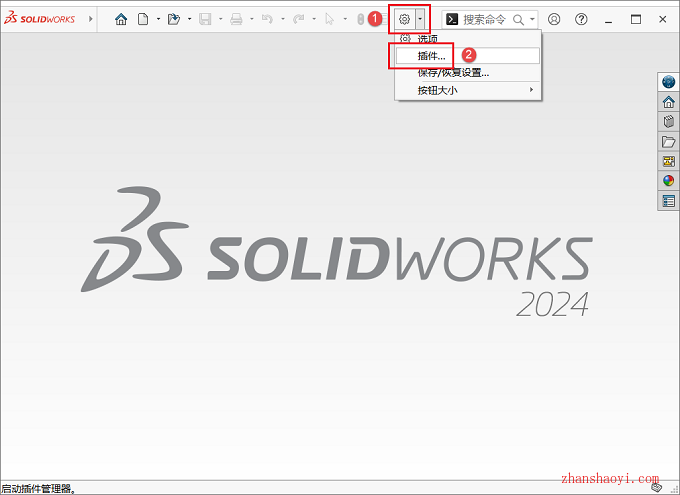The height and width of the screenshot is (495, 680).
Task: Click the Open file folder icon
Action: coord(174,19)
